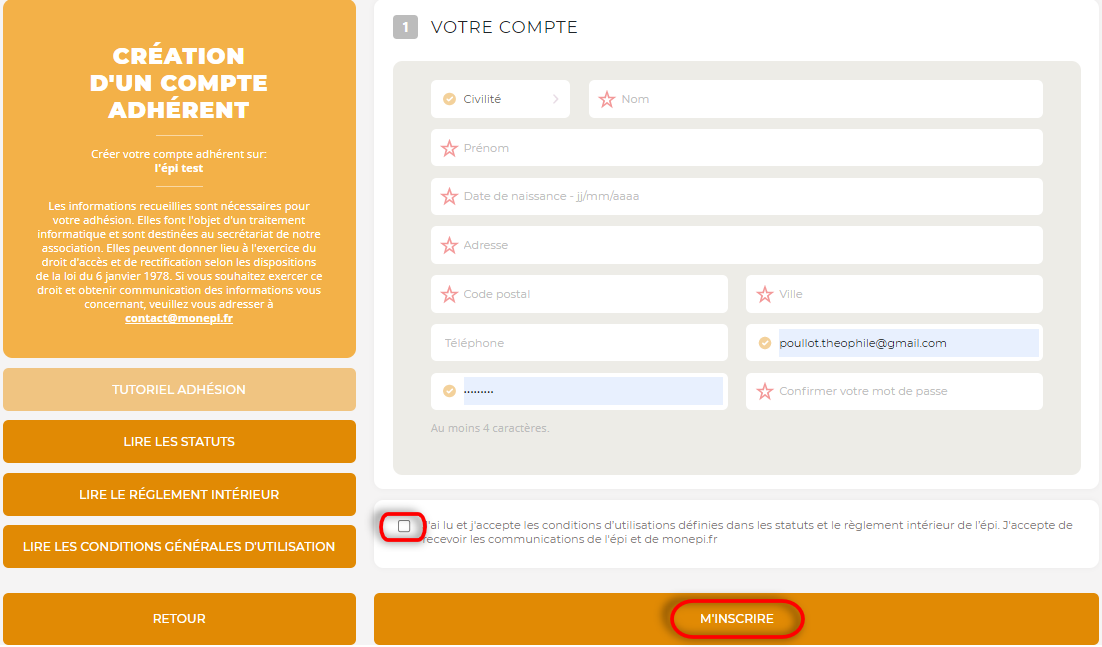Open the Tutoriel Adhésion page
The height and width of the screenshot is (647, 1102).
179,389
